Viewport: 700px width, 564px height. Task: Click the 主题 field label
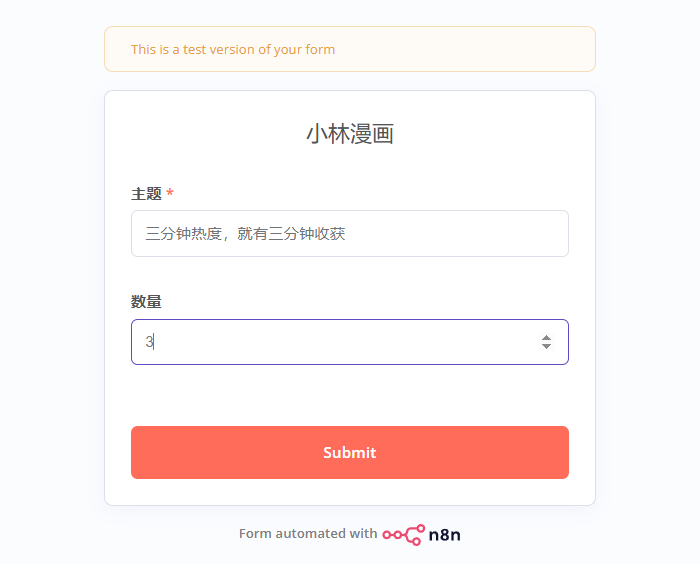[x=146, y=193]
